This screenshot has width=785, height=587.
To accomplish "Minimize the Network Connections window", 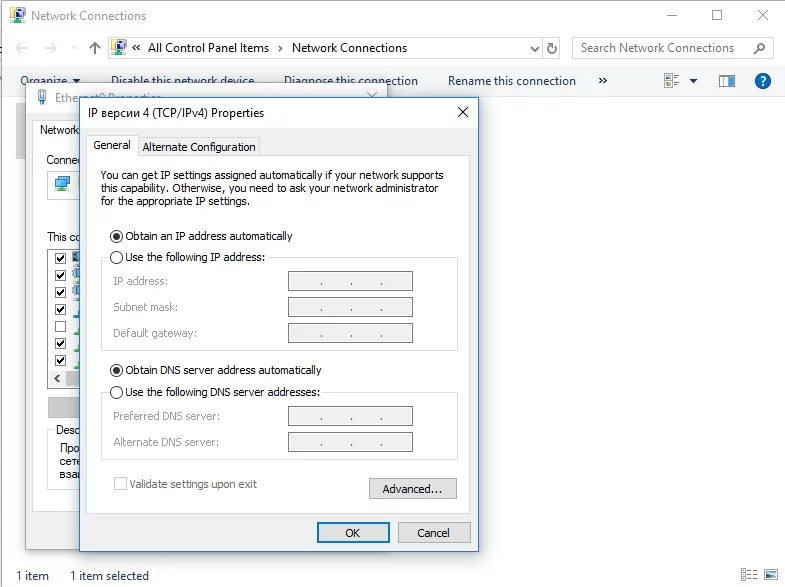I will pyautogui.click(x=672, y=15).
